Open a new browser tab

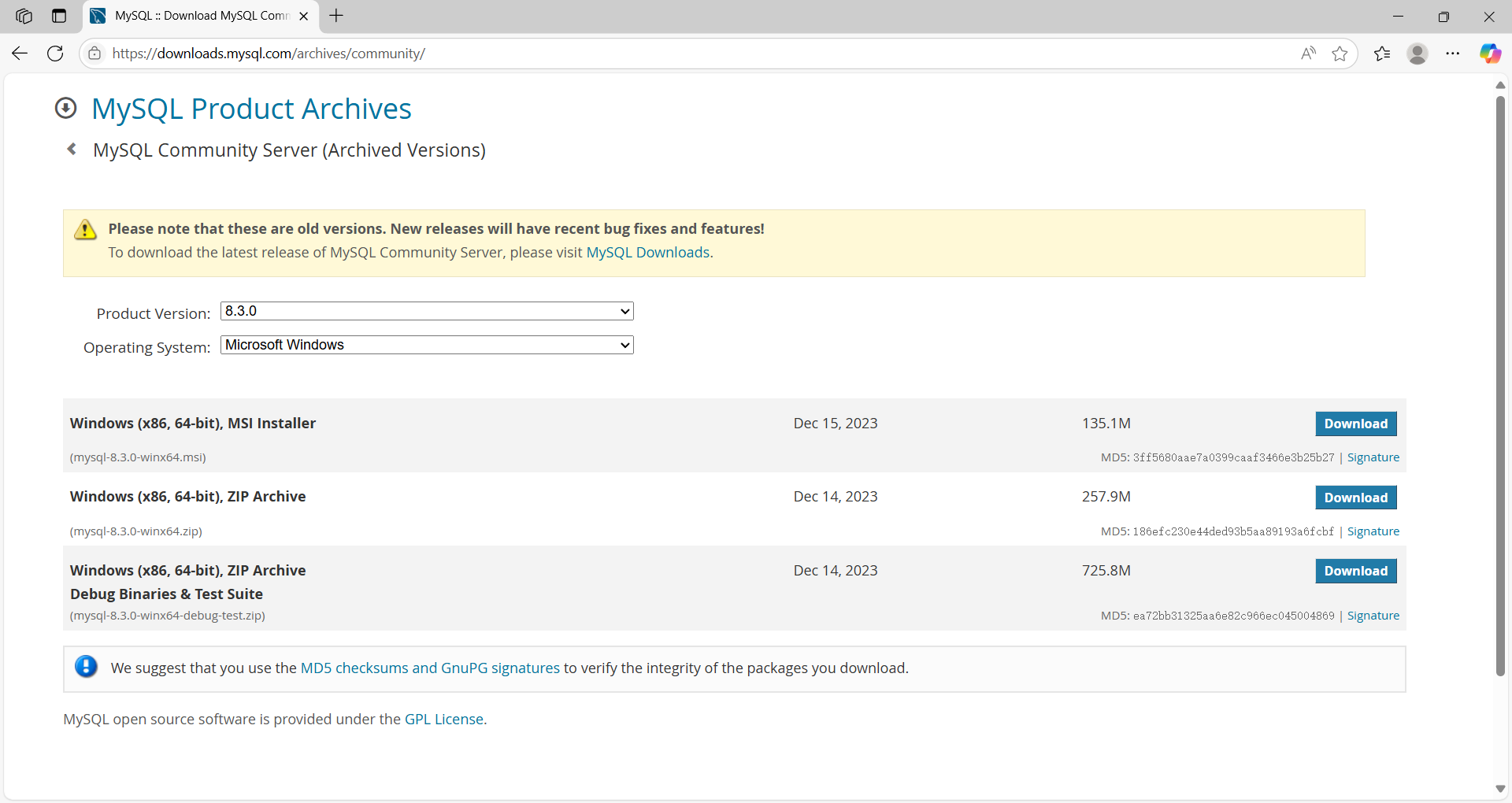[x=336, y=16]
